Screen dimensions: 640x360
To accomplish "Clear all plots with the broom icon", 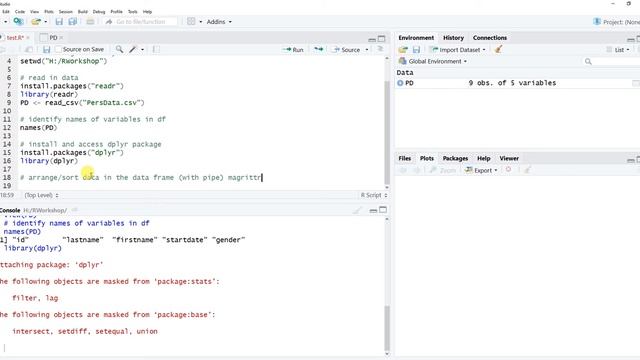I will pos(527,170).
